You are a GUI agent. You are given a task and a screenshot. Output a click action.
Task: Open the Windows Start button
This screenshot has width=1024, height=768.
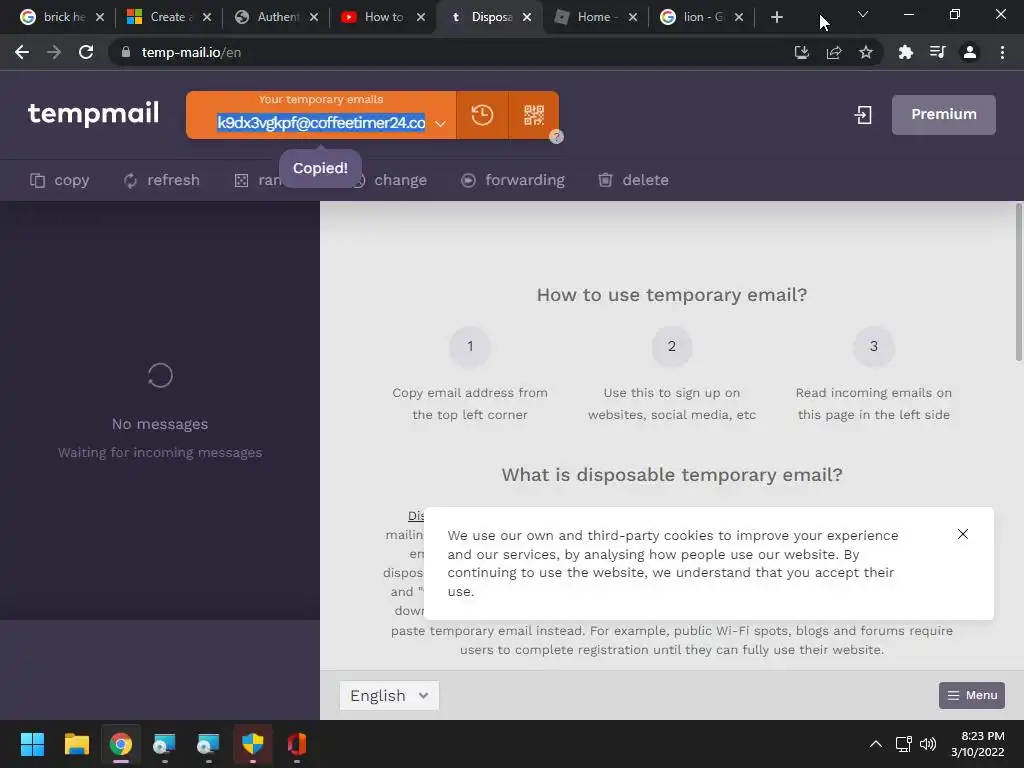click(x=32, y=744)
